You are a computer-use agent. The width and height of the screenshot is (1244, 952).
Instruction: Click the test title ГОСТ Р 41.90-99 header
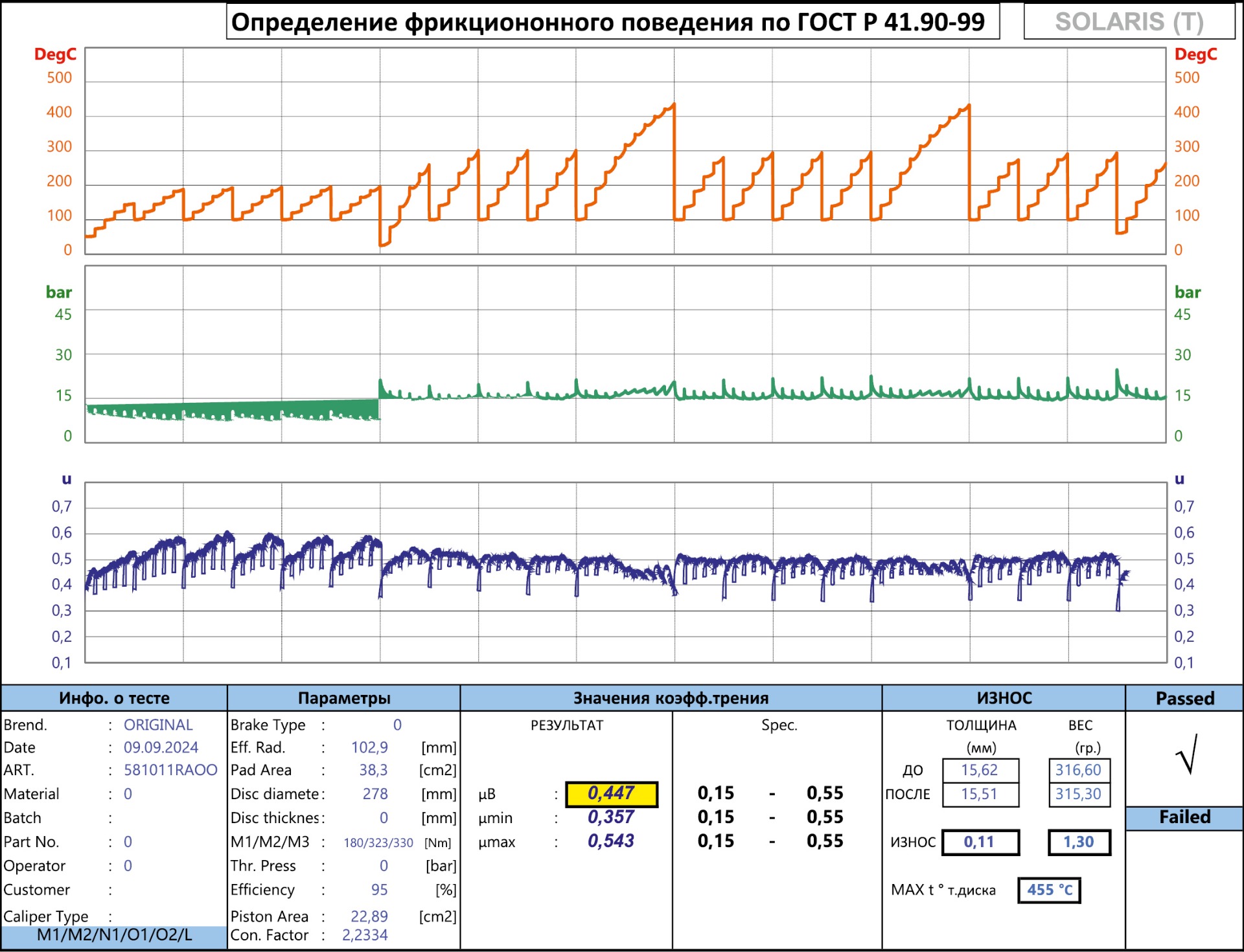click(612, 22)
